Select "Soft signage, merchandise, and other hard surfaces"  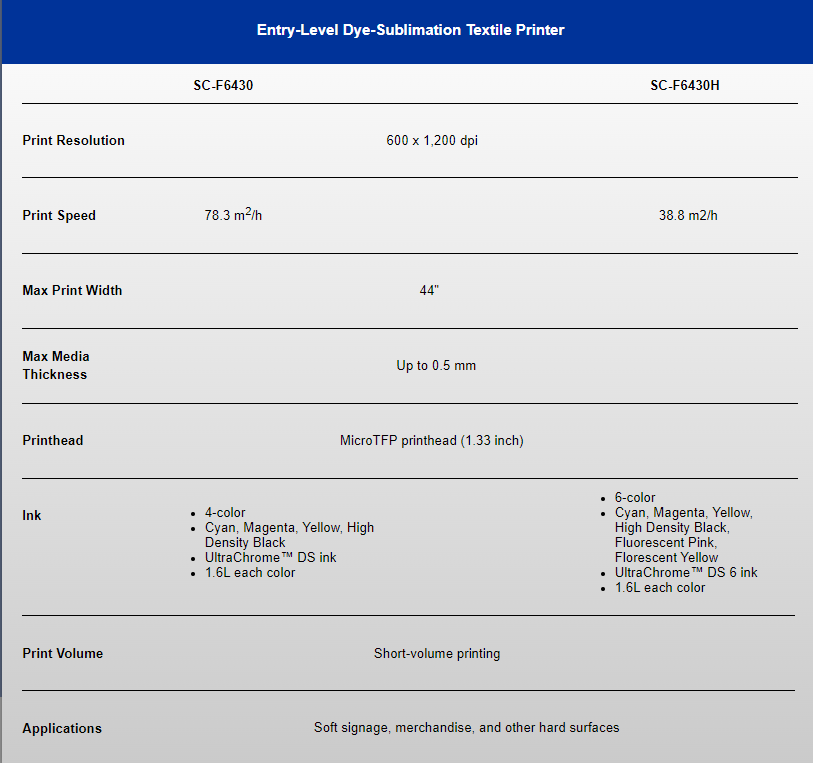point(466,728)
